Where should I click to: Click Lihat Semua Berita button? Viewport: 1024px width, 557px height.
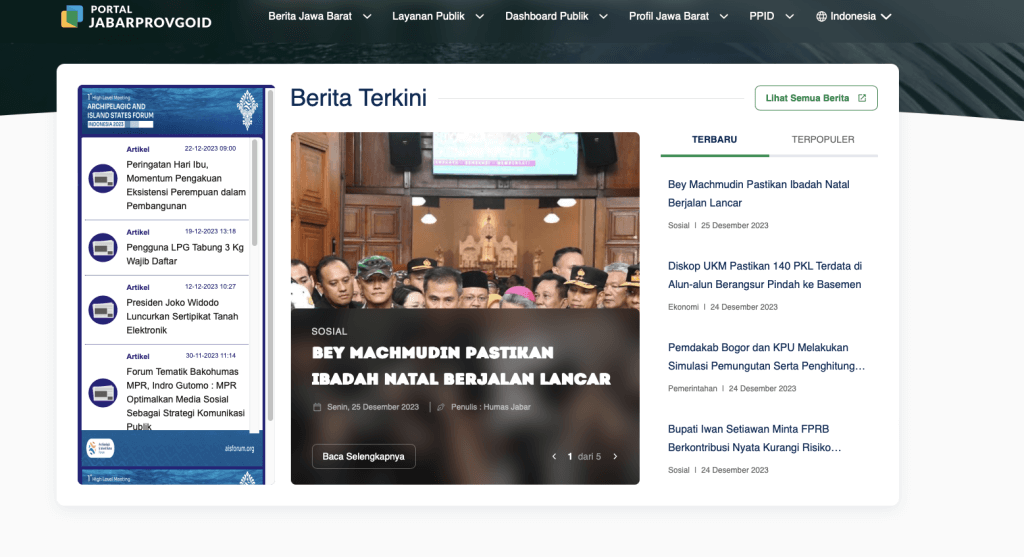[816, 98]
